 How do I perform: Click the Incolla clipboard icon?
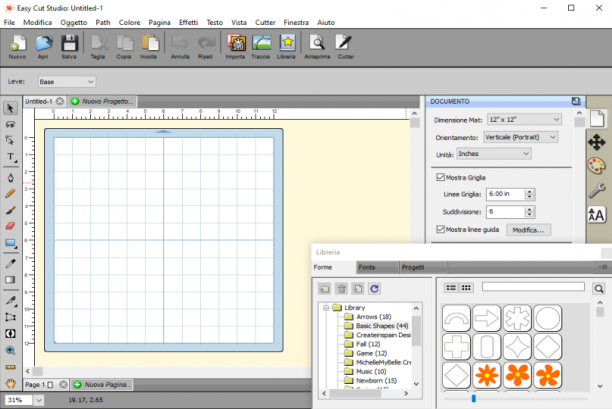click(149, 46)
